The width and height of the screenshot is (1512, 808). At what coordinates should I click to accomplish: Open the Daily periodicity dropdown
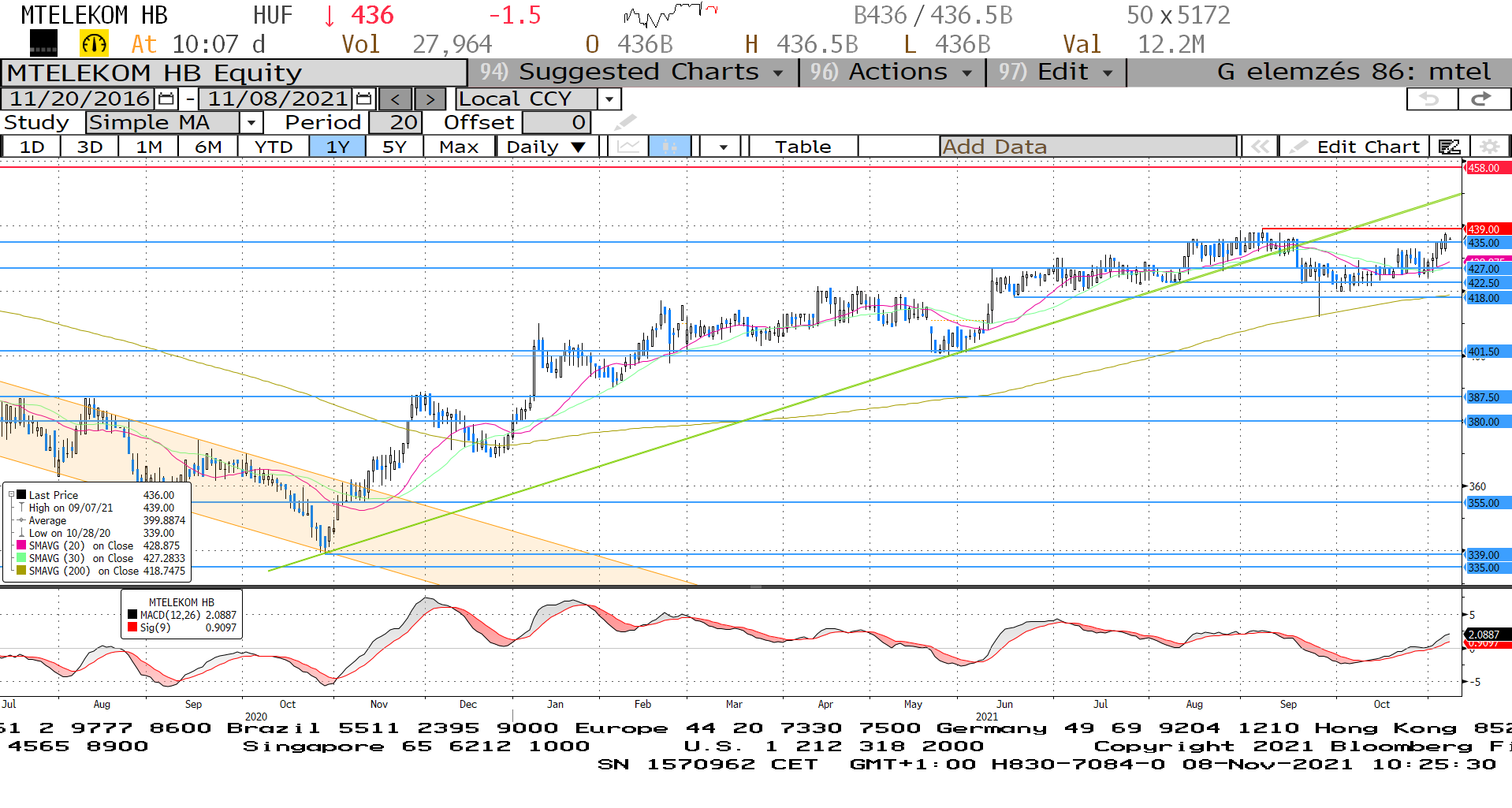pos(548,147)
